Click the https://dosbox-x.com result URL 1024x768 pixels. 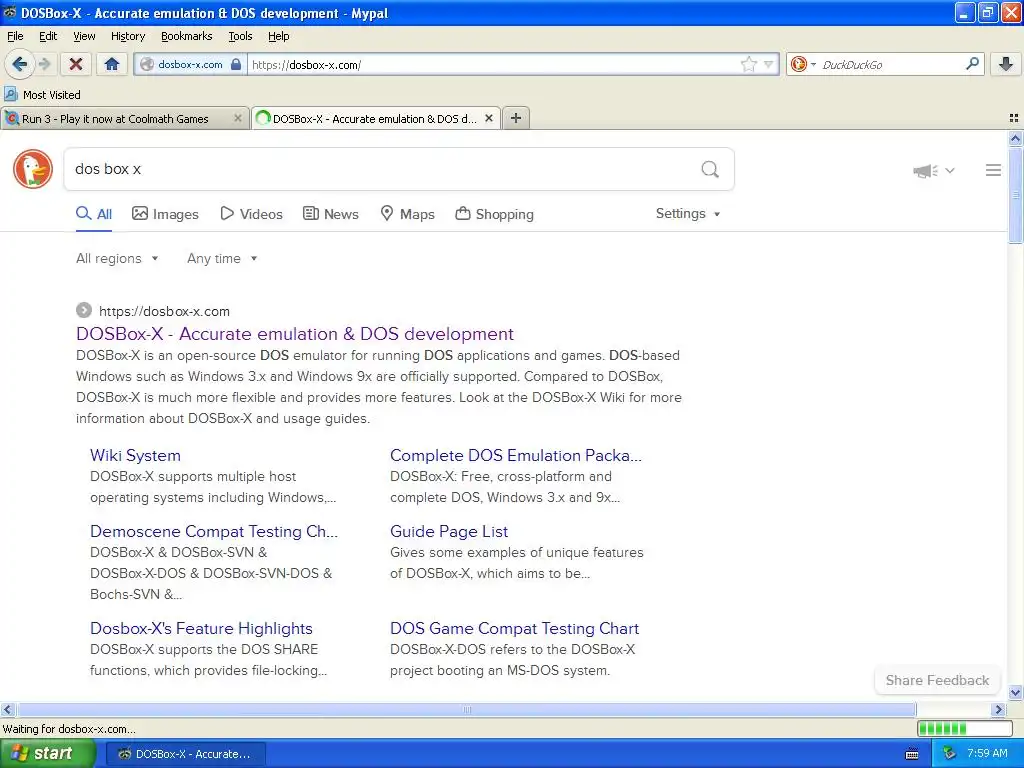tap(164, 312)
